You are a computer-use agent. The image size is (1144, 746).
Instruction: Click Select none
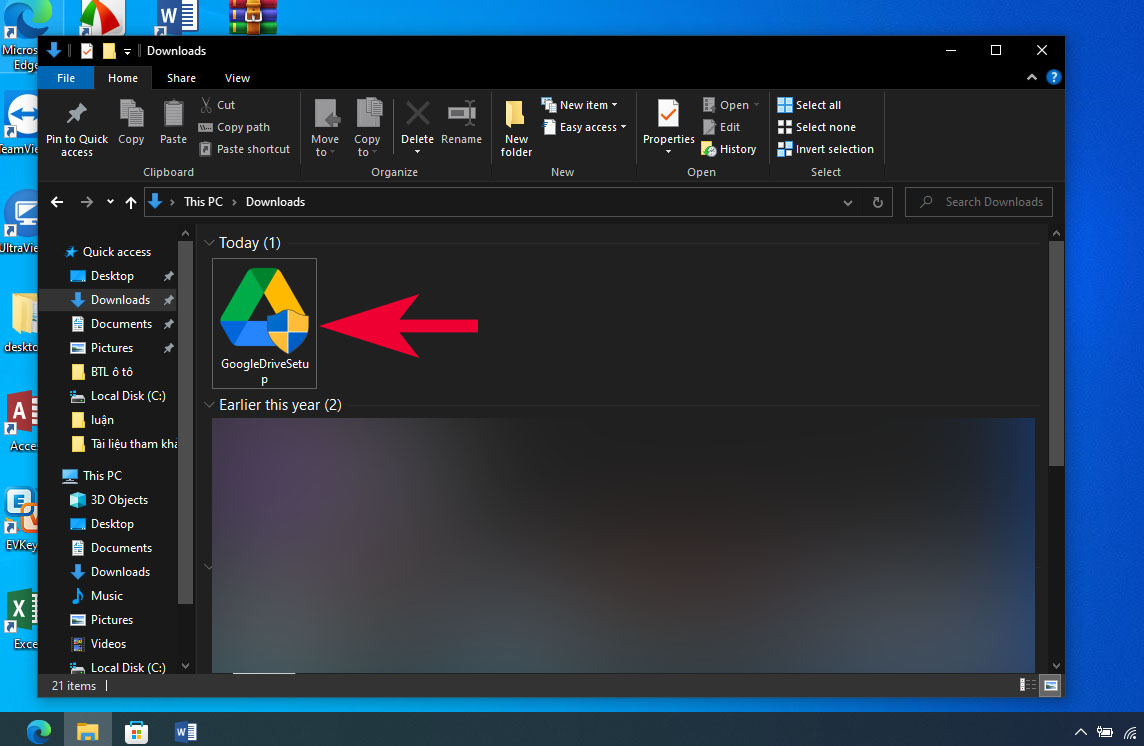(x=816, y=127)
